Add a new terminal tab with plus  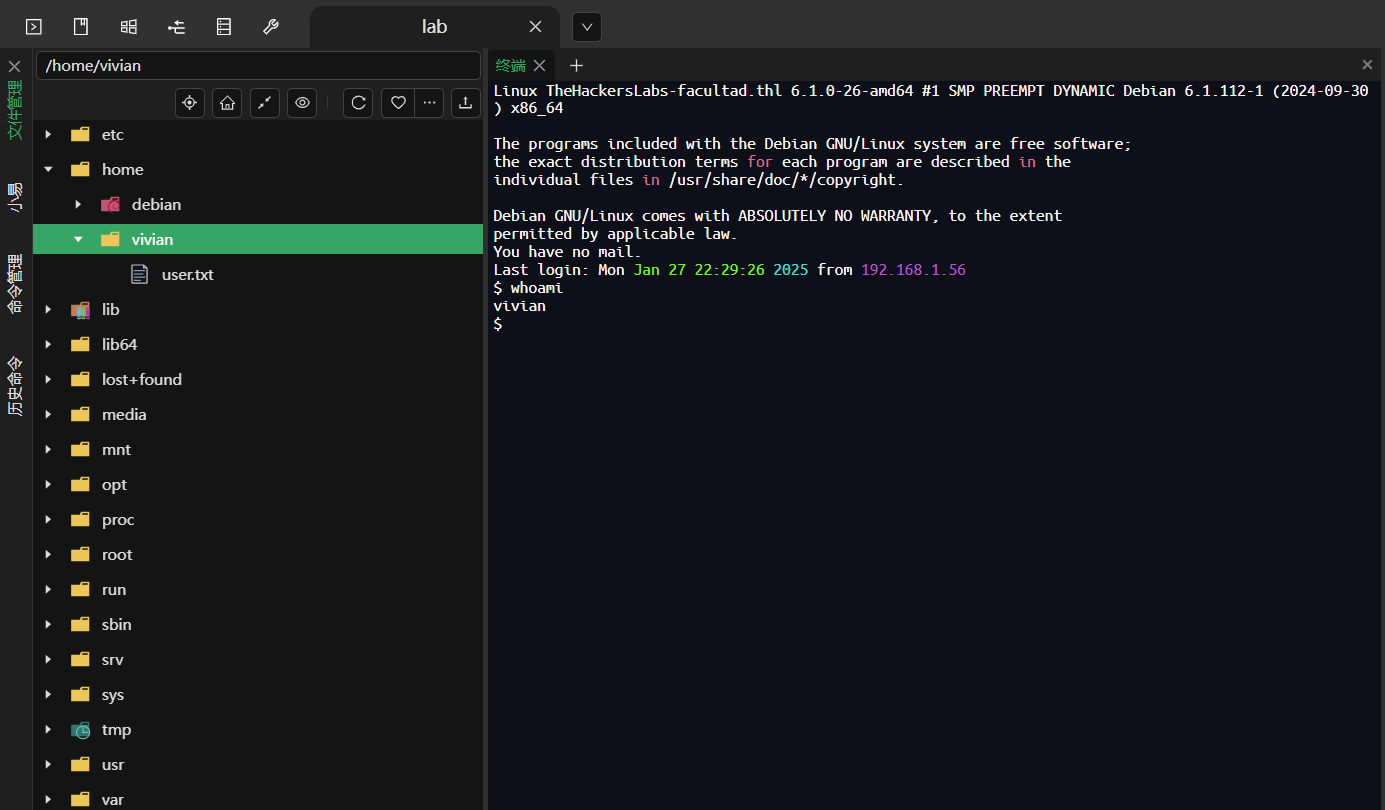pos(576,66)
